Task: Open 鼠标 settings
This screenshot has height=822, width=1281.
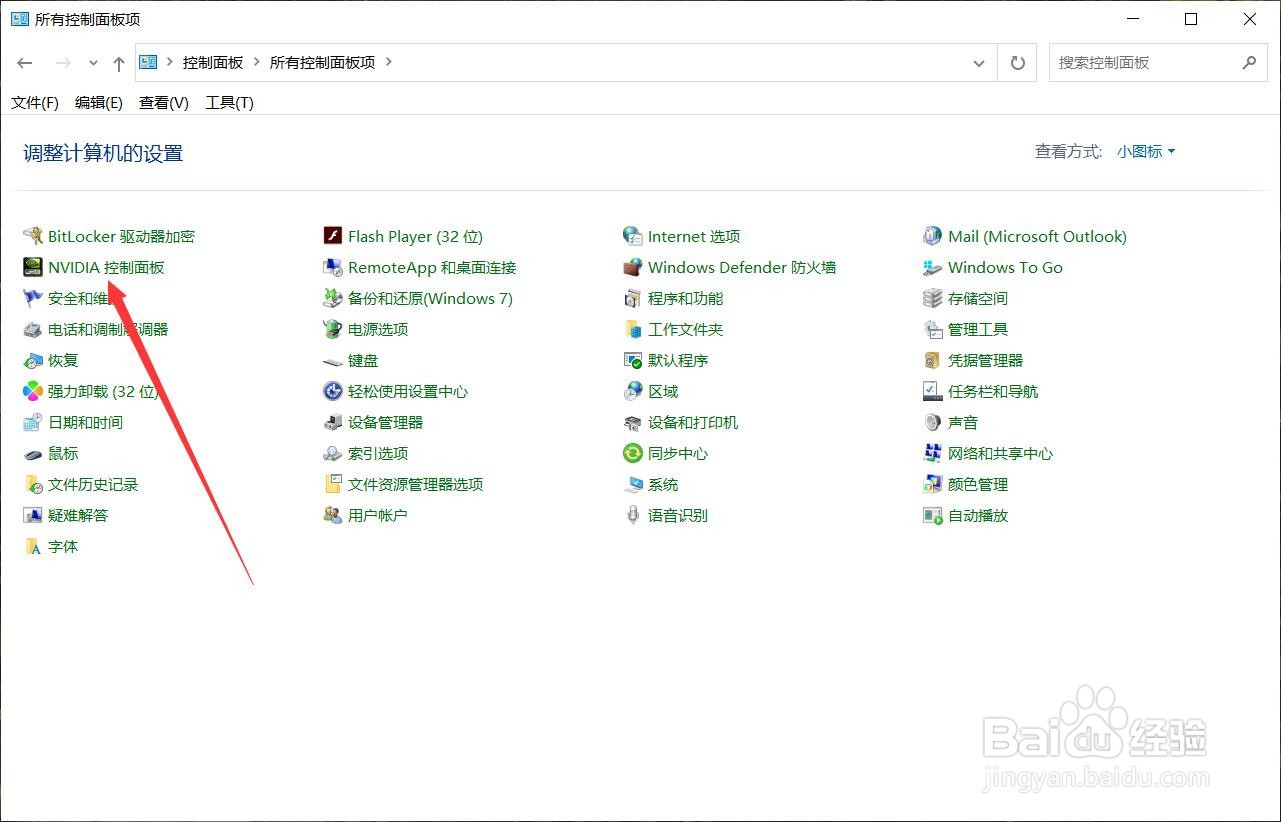Action: (x=62, y=453)
